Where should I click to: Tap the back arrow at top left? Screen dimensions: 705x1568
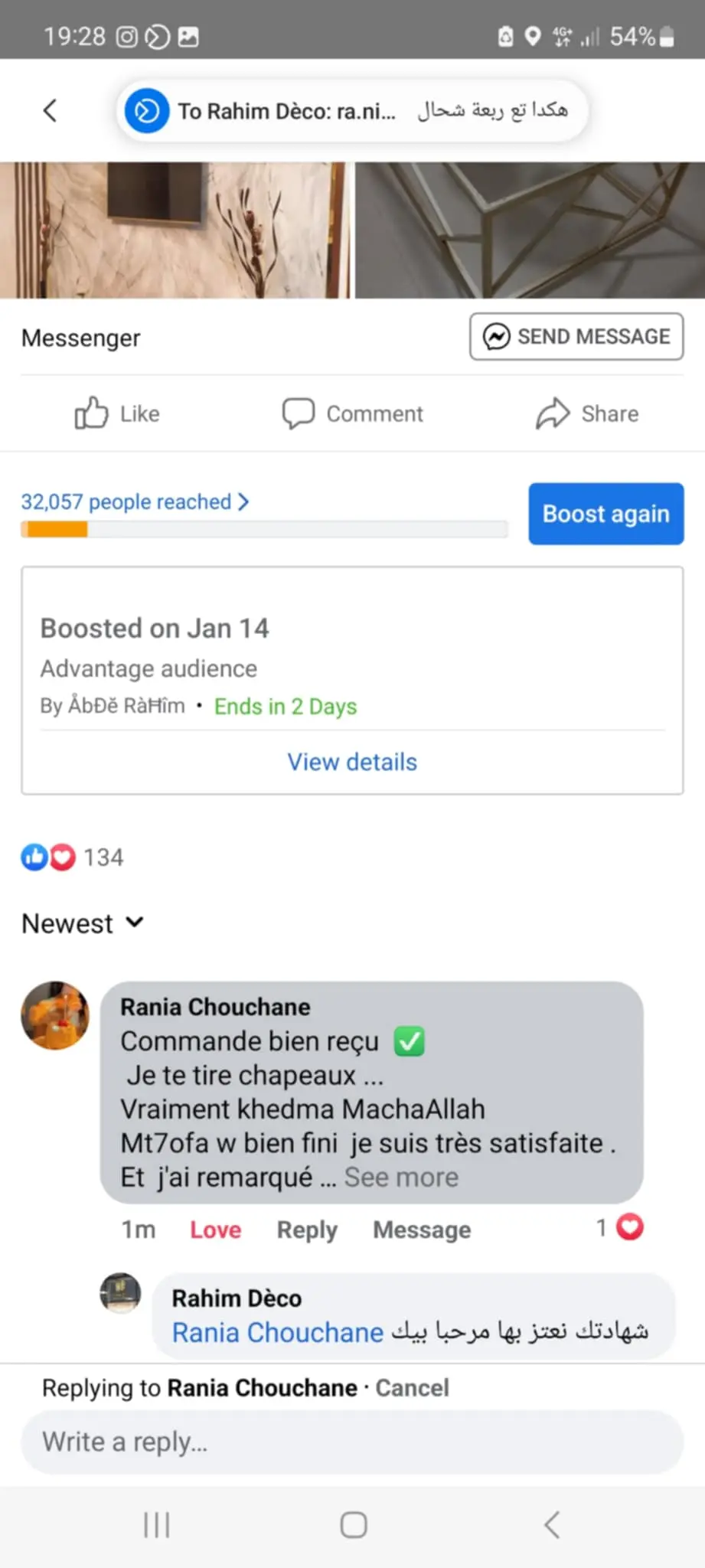click(x=51, y=111)
